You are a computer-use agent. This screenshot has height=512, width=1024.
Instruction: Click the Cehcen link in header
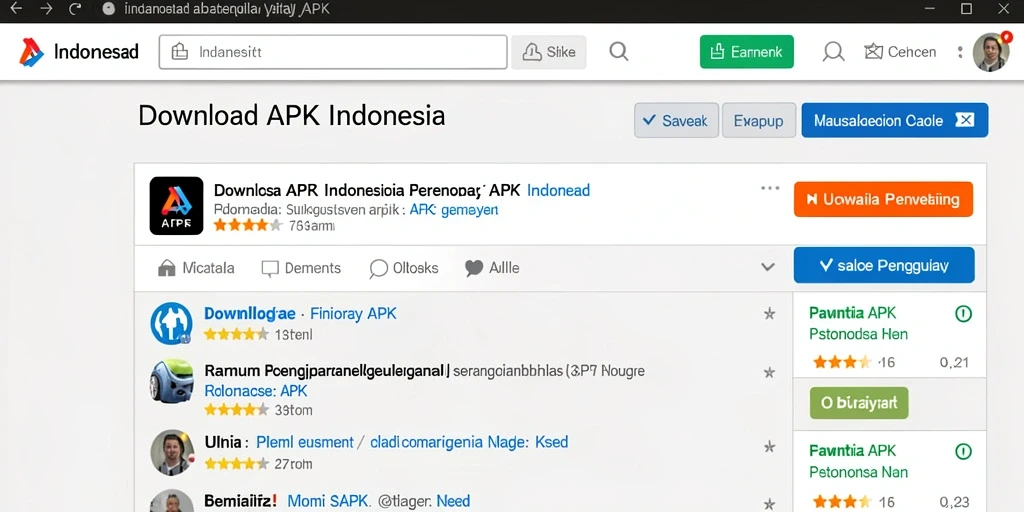click(900, 52)
